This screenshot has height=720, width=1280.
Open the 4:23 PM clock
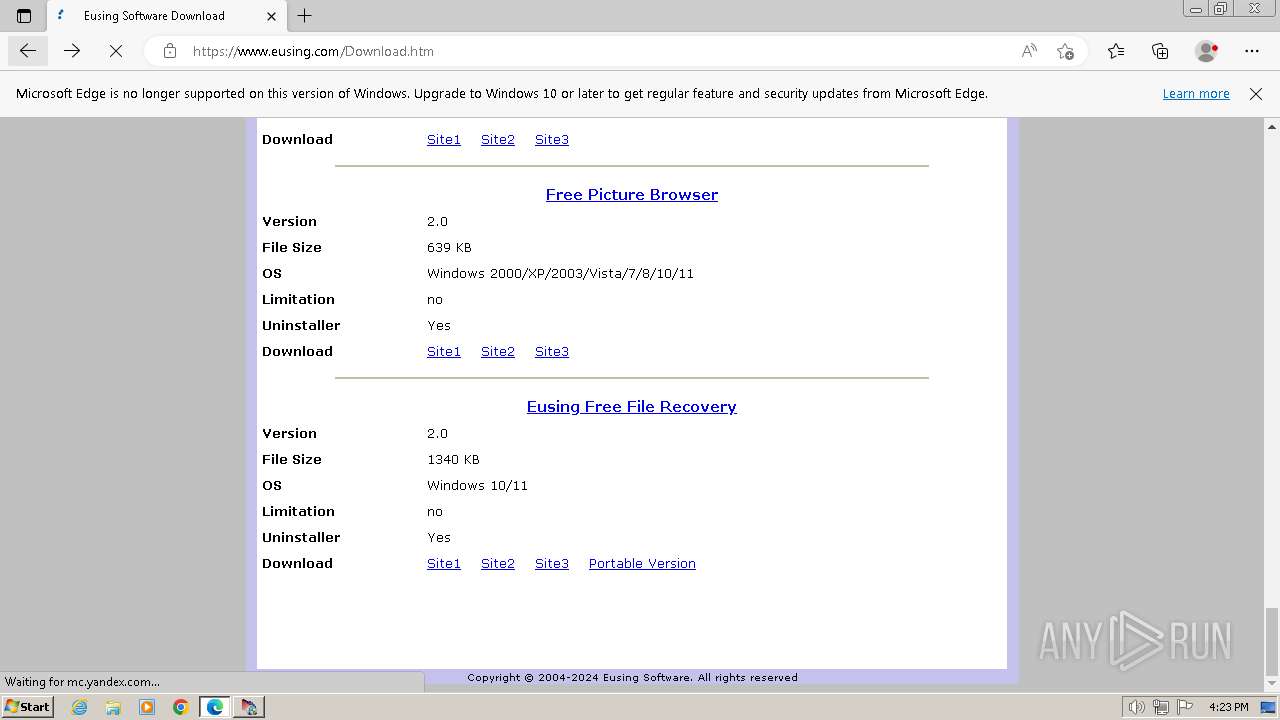tap(1229, 707)
